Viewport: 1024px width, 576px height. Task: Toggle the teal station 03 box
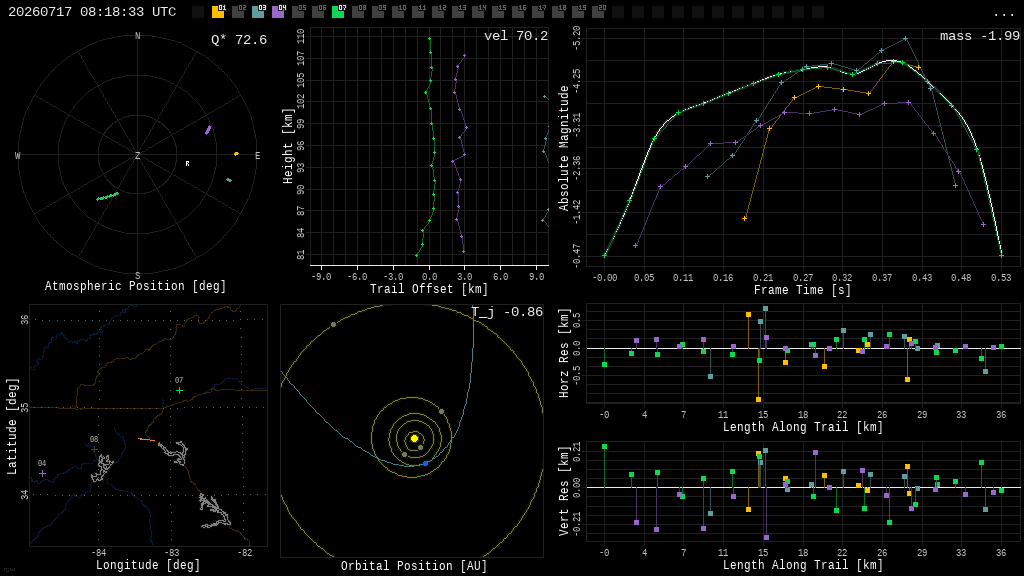tap(258, 12)
